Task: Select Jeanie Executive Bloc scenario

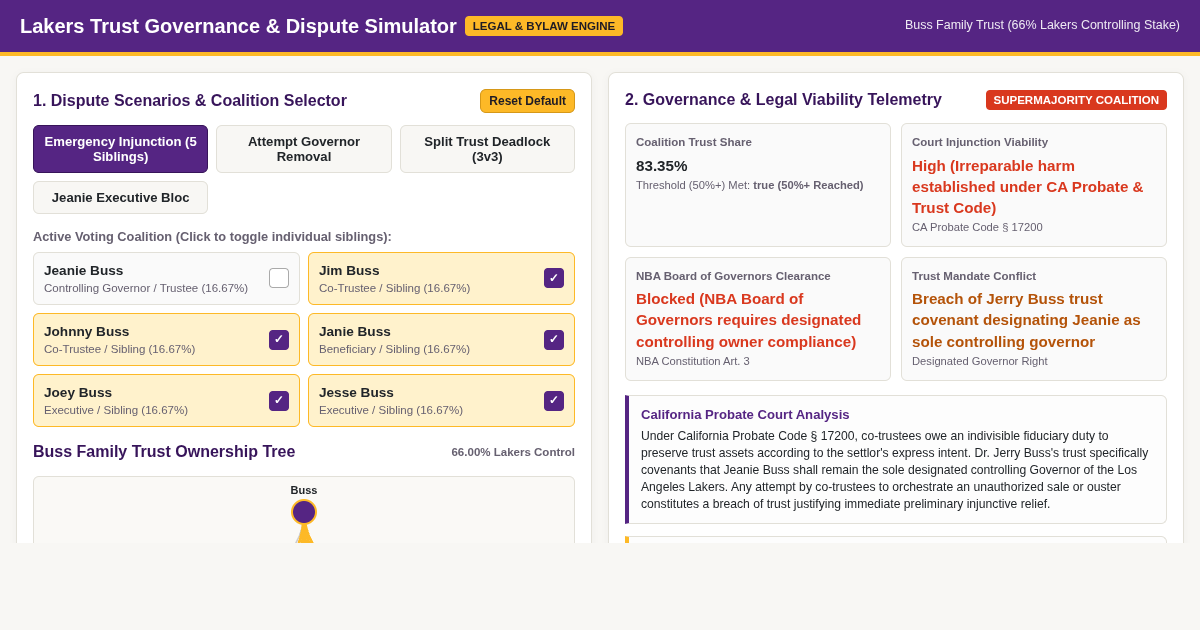Action: 120,197
